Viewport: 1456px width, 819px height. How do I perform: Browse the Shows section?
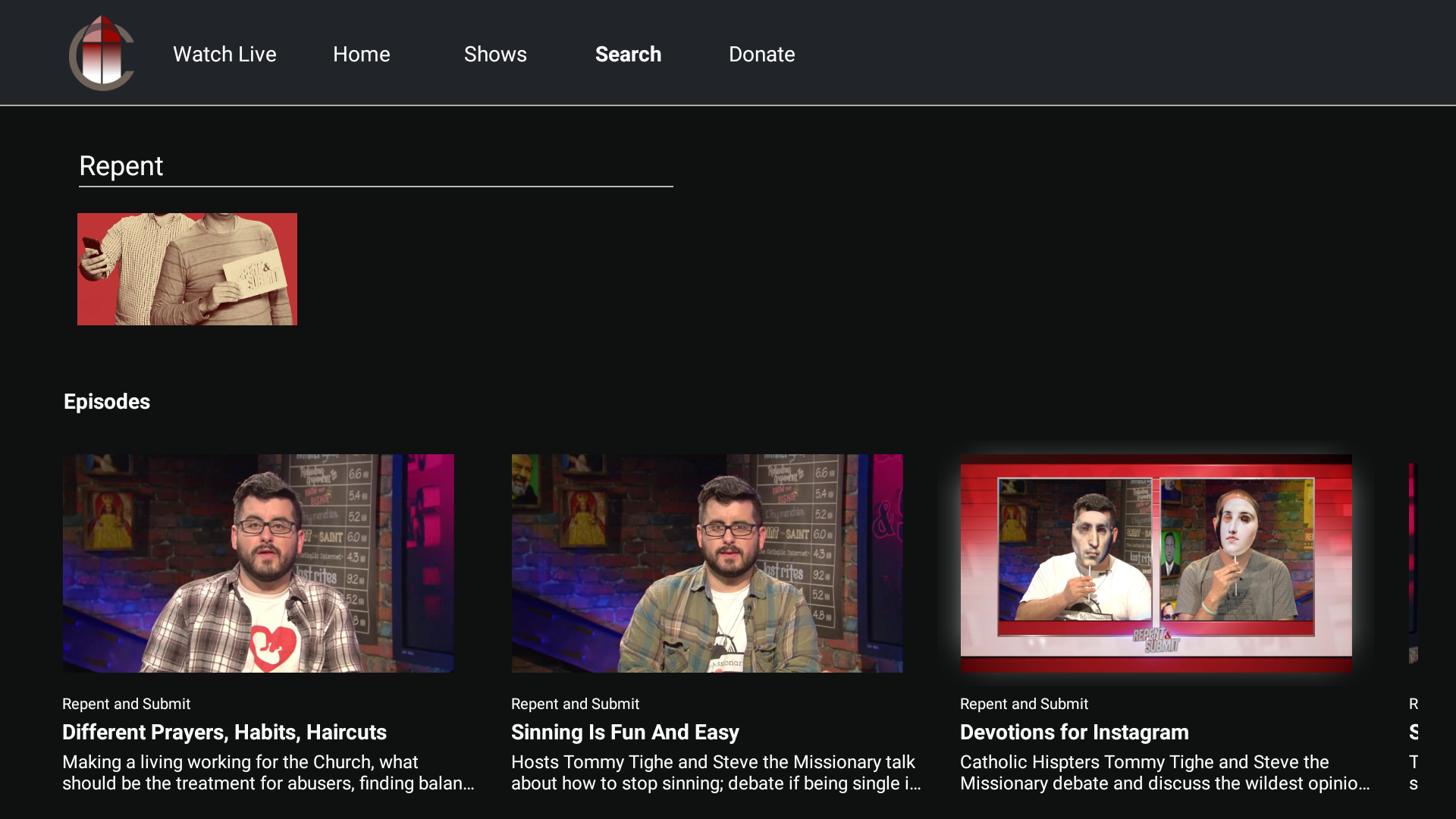495,54
